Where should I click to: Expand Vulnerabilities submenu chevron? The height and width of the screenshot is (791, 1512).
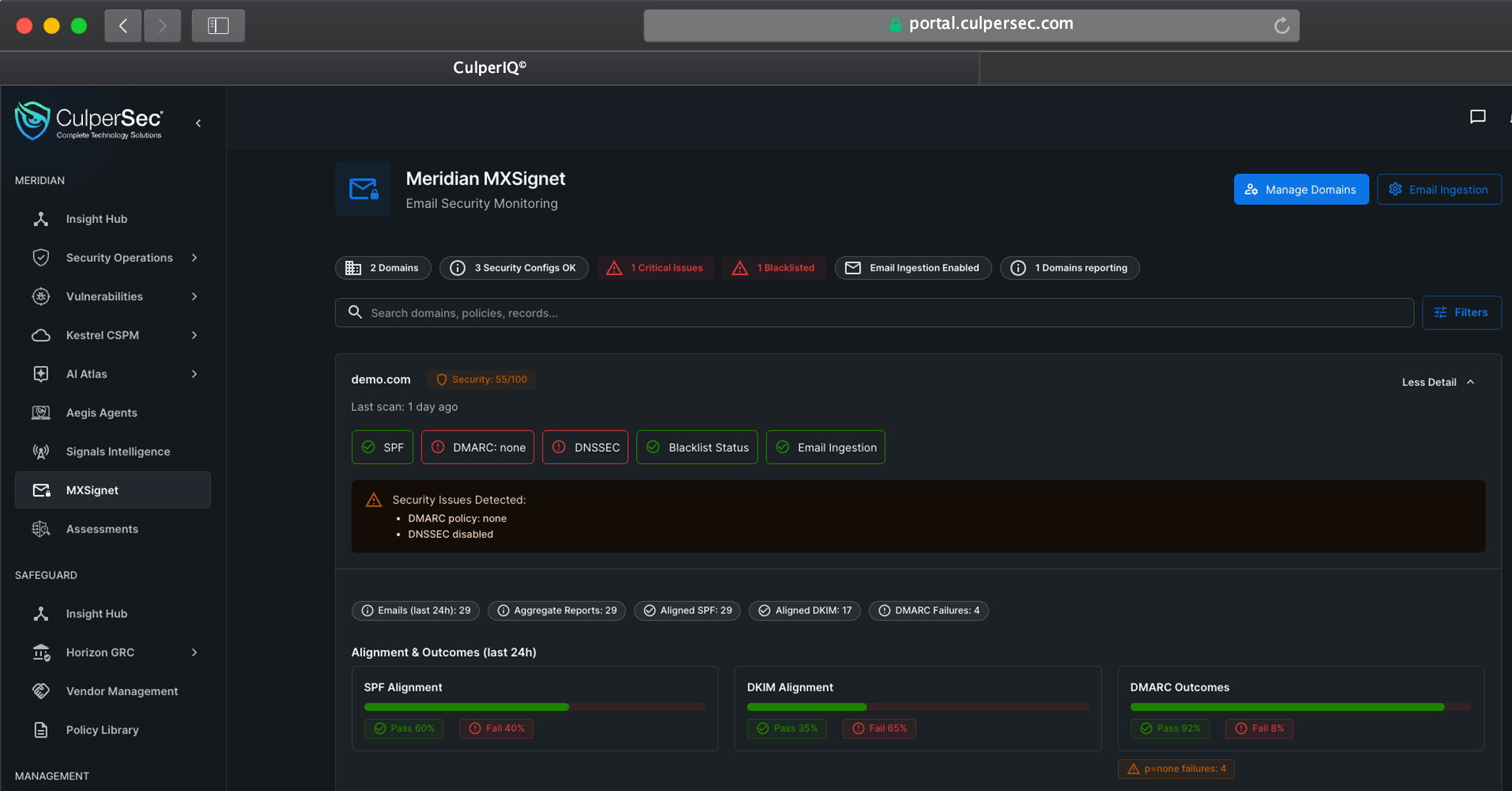tap(195, 297)
